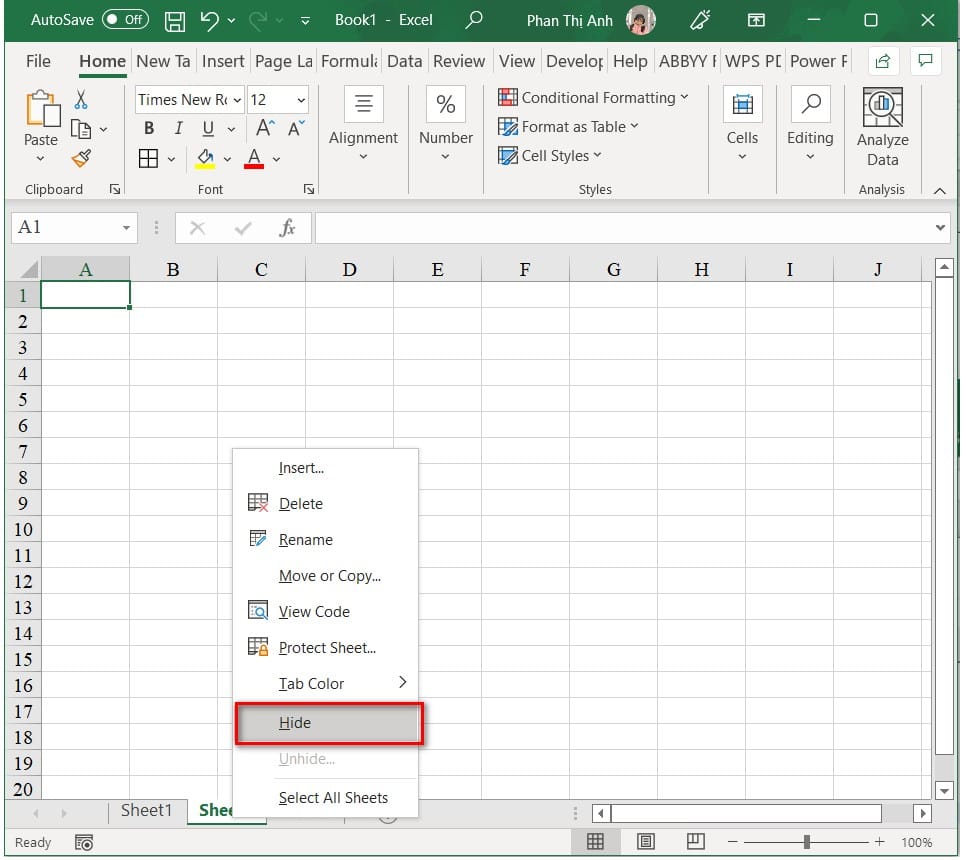Cut selection with scissors icon
The image size is (967, 860).
point(80,99)
